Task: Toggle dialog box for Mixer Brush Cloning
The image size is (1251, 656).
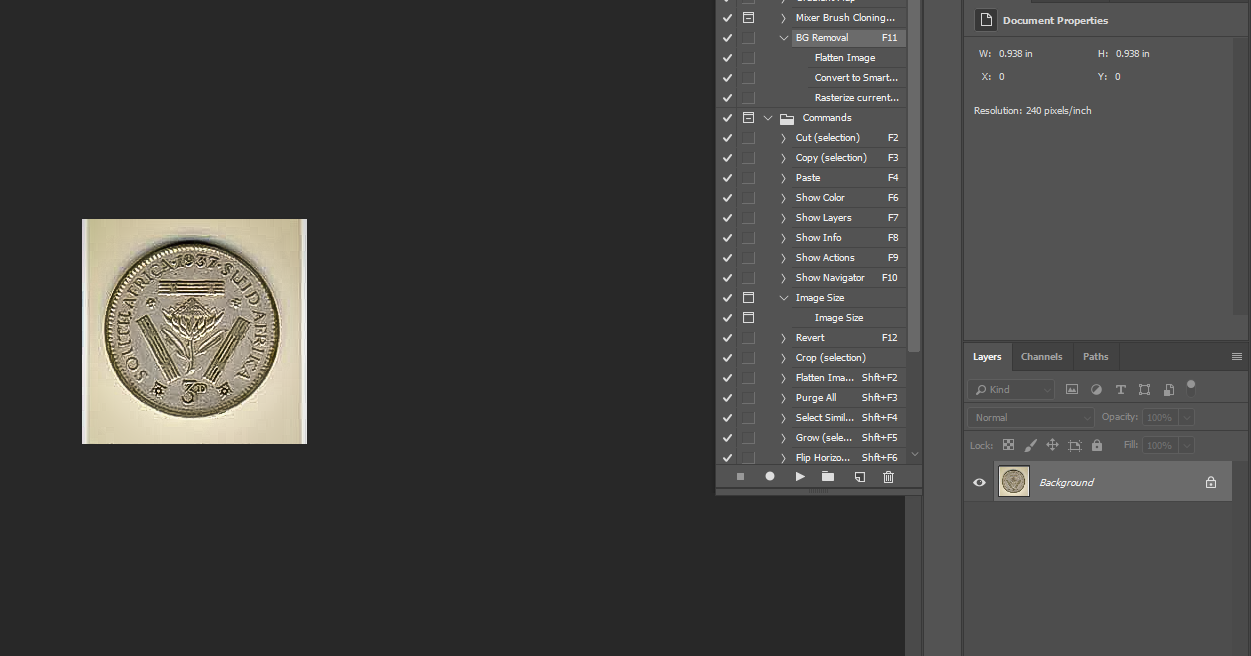Action: 748,18
